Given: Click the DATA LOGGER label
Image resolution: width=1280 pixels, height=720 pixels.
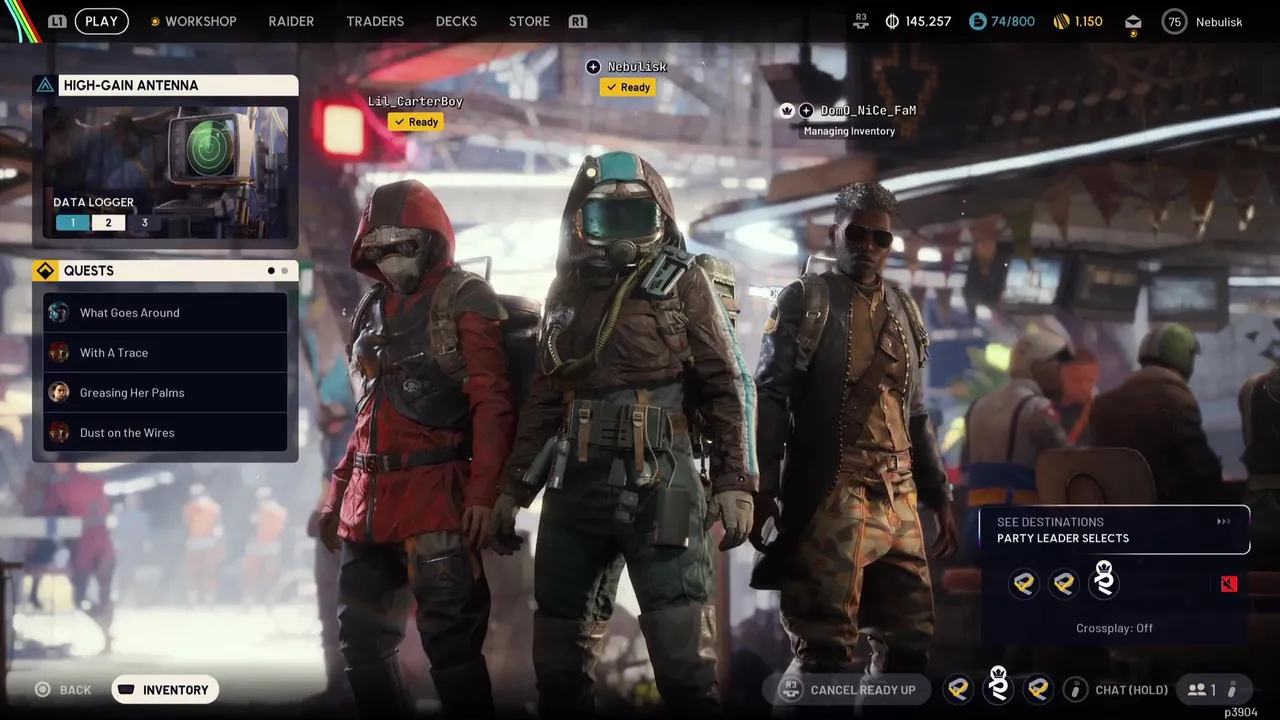Looking at the screenshot, I should tap(93, 202).
